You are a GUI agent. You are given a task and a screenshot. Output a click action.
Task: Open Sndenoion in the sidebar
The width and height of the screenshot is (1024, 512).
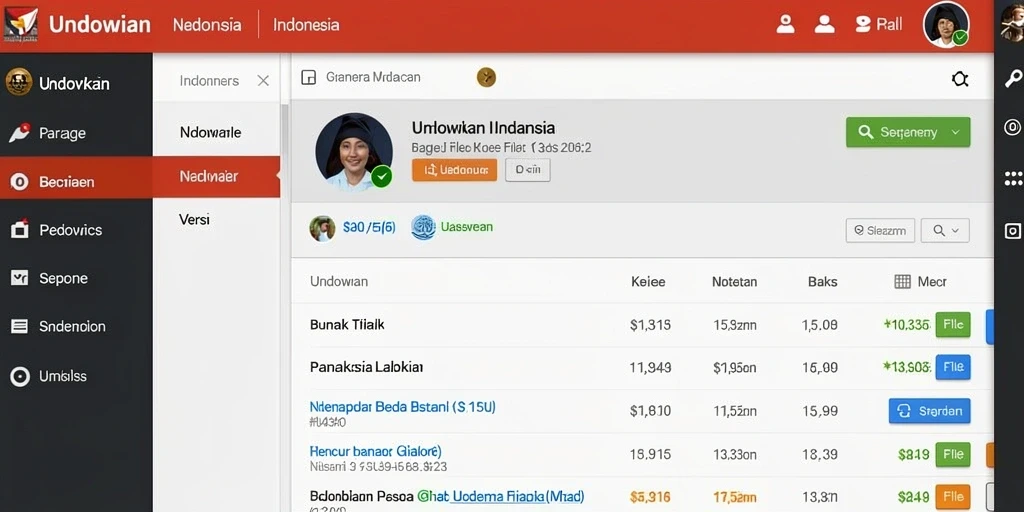click(76, 327)
